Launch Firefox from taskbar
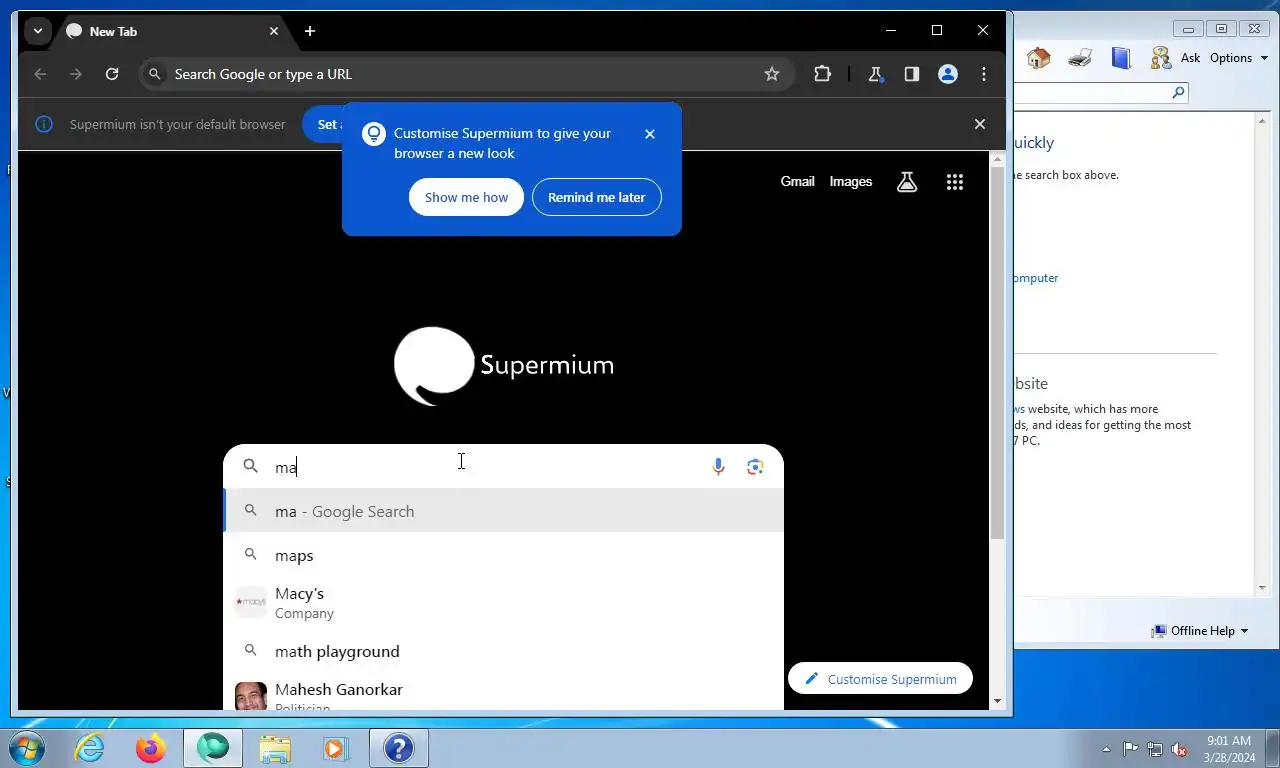The width and height of the screenshot is (1280, 768). coord(151,748)
